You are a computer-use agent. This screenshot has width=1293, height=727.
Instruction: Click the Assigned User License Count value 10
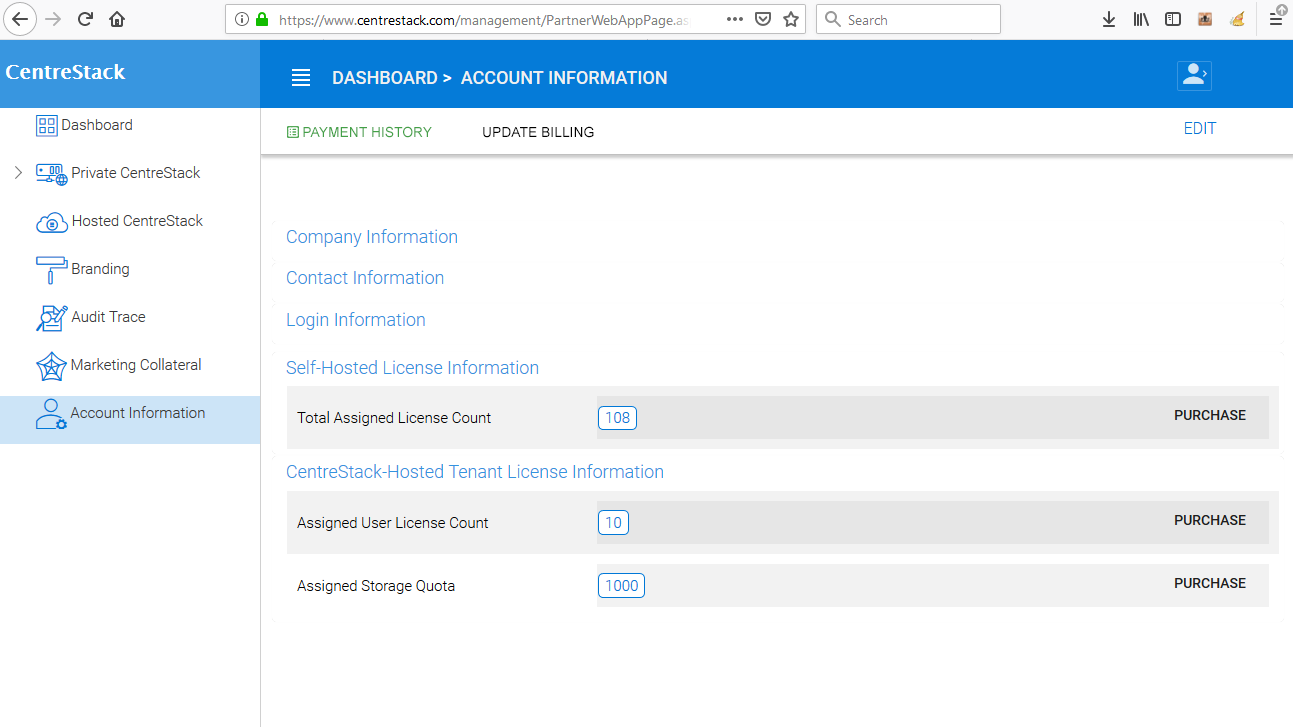(x=613, y=522)
